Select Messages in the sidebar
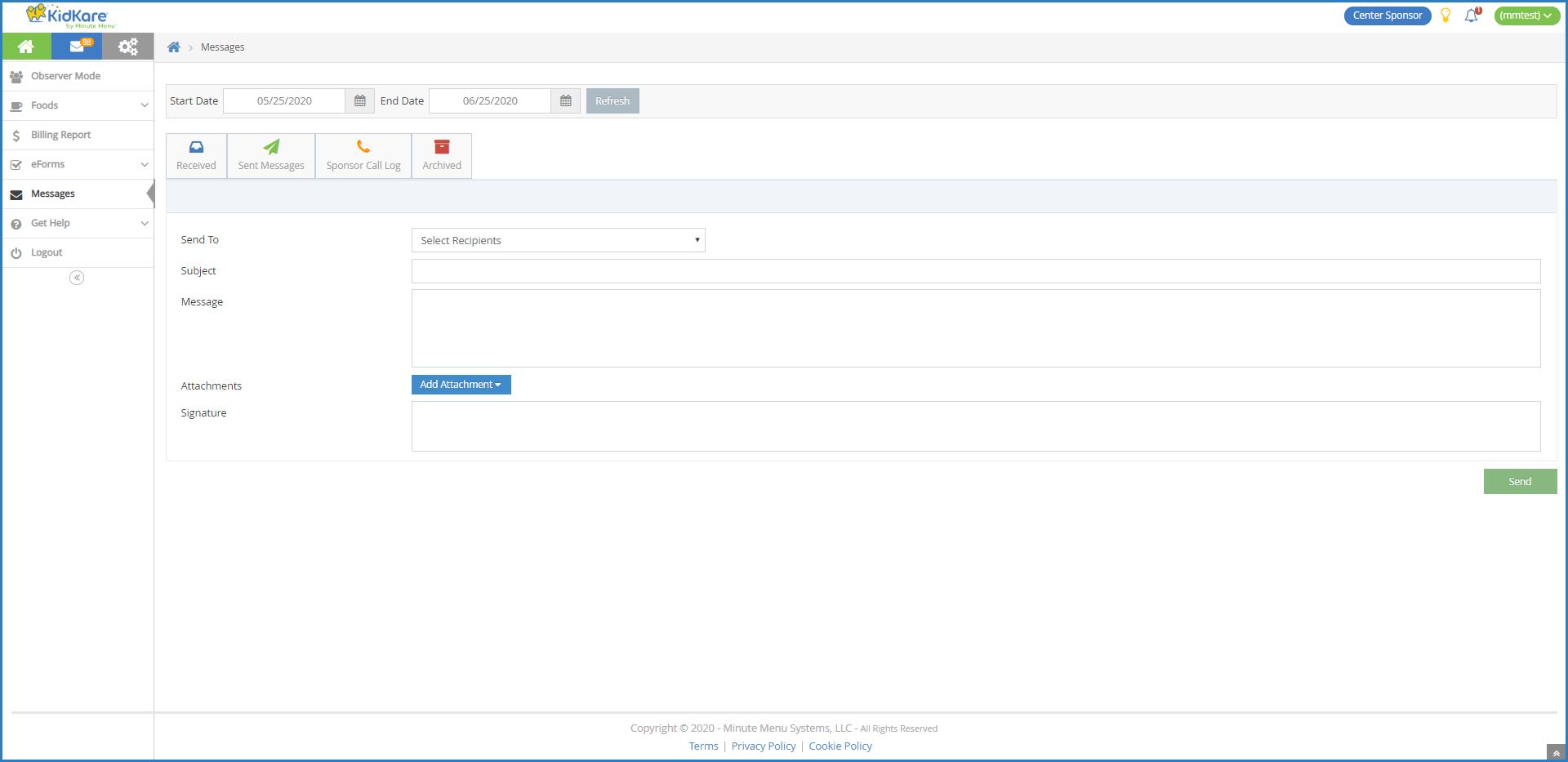 coord(78,194)
